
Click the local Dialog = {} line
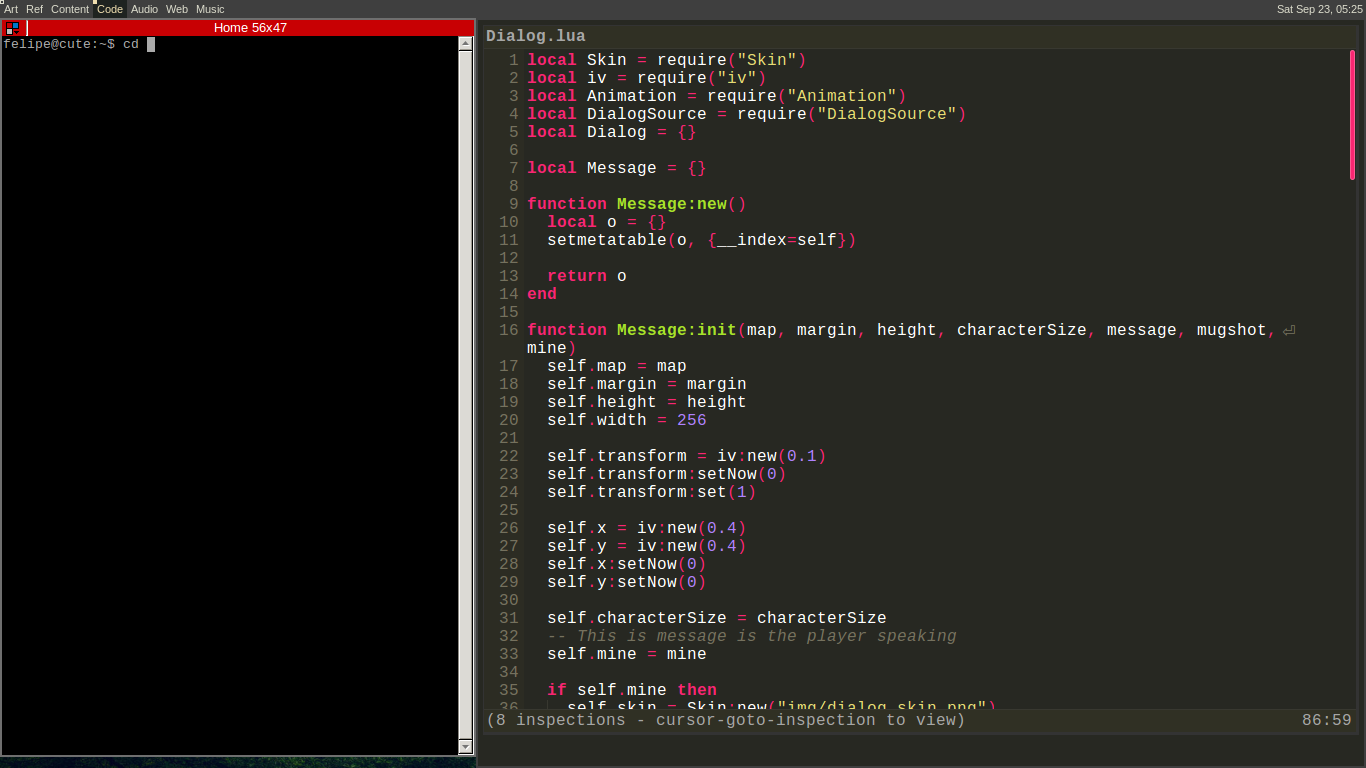pyautogui.click(x=612, y=132)
